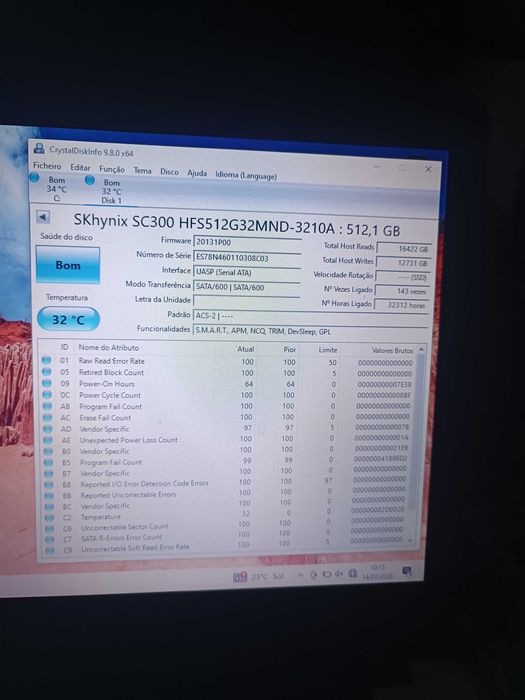Click status icon of Temperature attribute row
Screen dimensions: 525x700
pyautogui.click(x=49, y=518)
